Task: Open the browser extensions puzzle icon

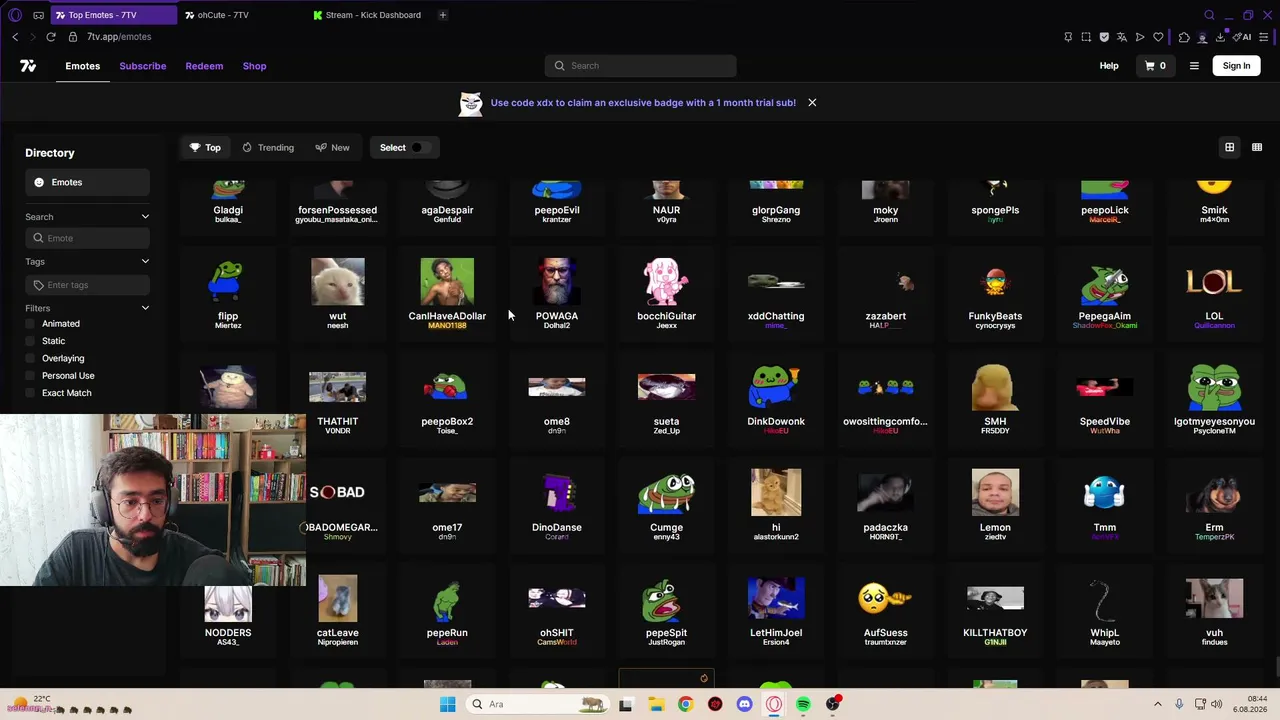Action: click(1184, 37)
